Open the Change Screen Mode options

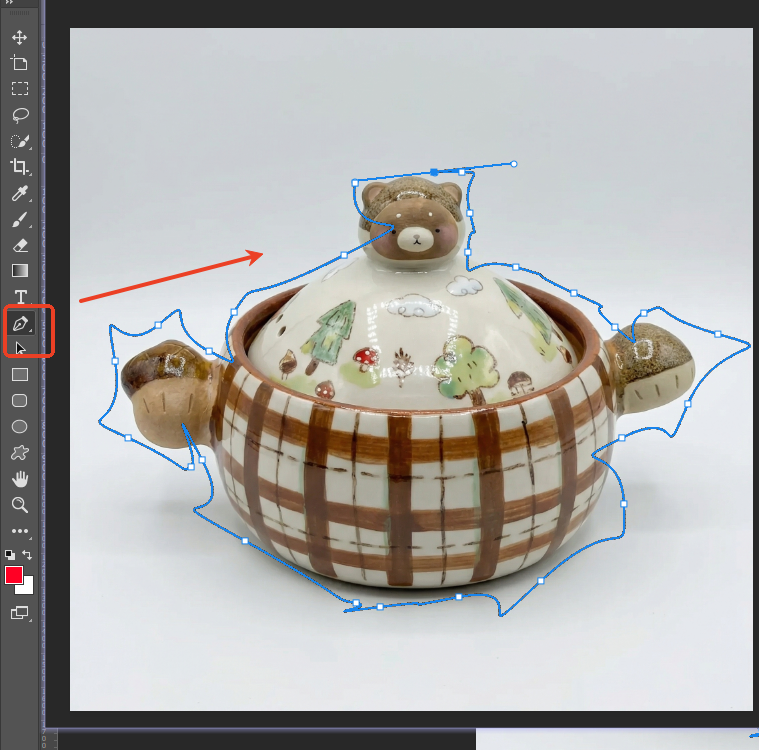click(x=19, y=612)
